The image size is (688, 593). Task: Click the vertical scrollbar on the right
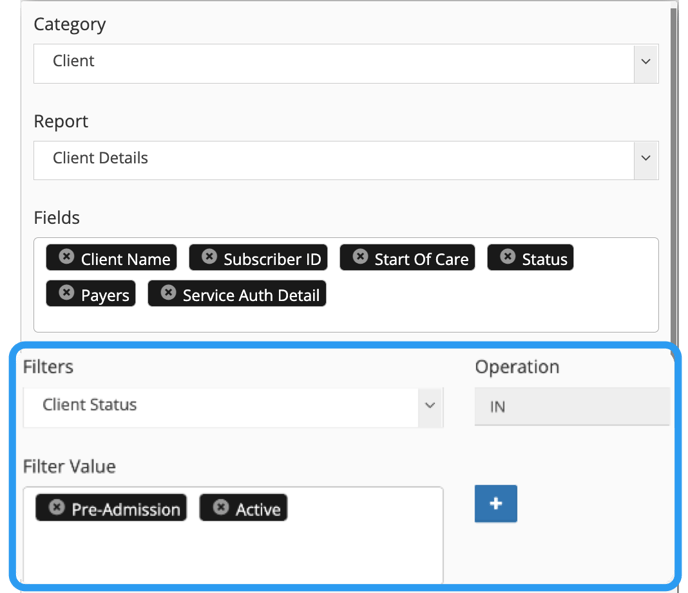(674, 176)
